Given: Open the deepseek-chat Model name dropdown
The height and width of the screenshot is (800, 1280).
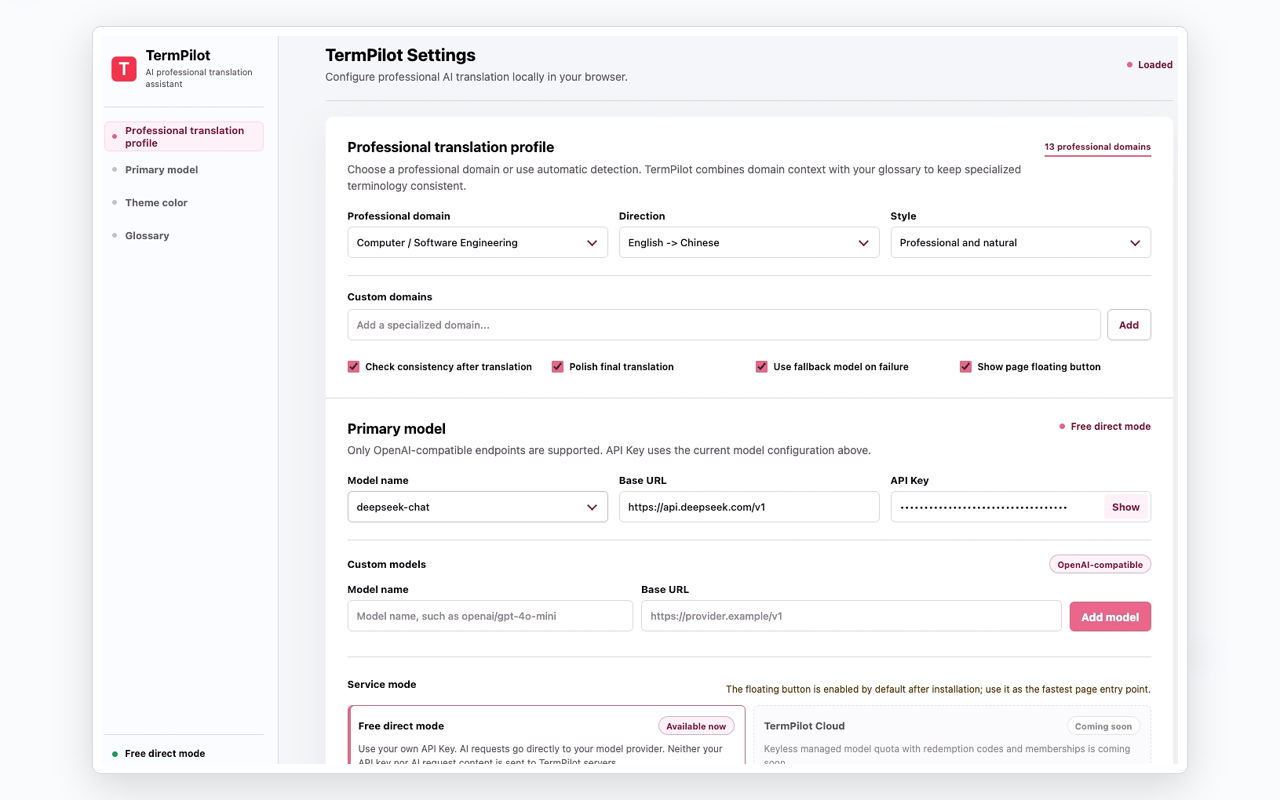Looking at the screenshot, I should tap(477, 507).
